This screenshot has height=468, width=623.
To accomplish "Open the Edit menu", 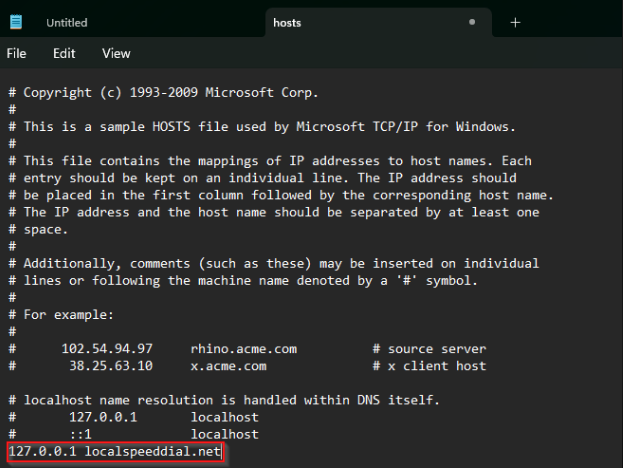I will pyautogui.click(x=64, y=53).
